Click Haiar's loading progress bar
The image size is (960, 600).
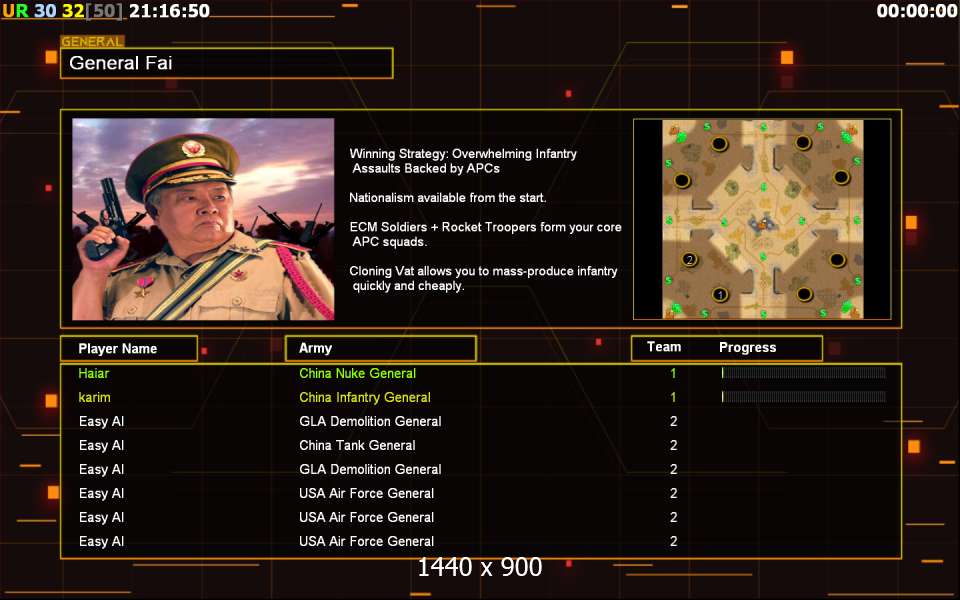click(803, 373)
